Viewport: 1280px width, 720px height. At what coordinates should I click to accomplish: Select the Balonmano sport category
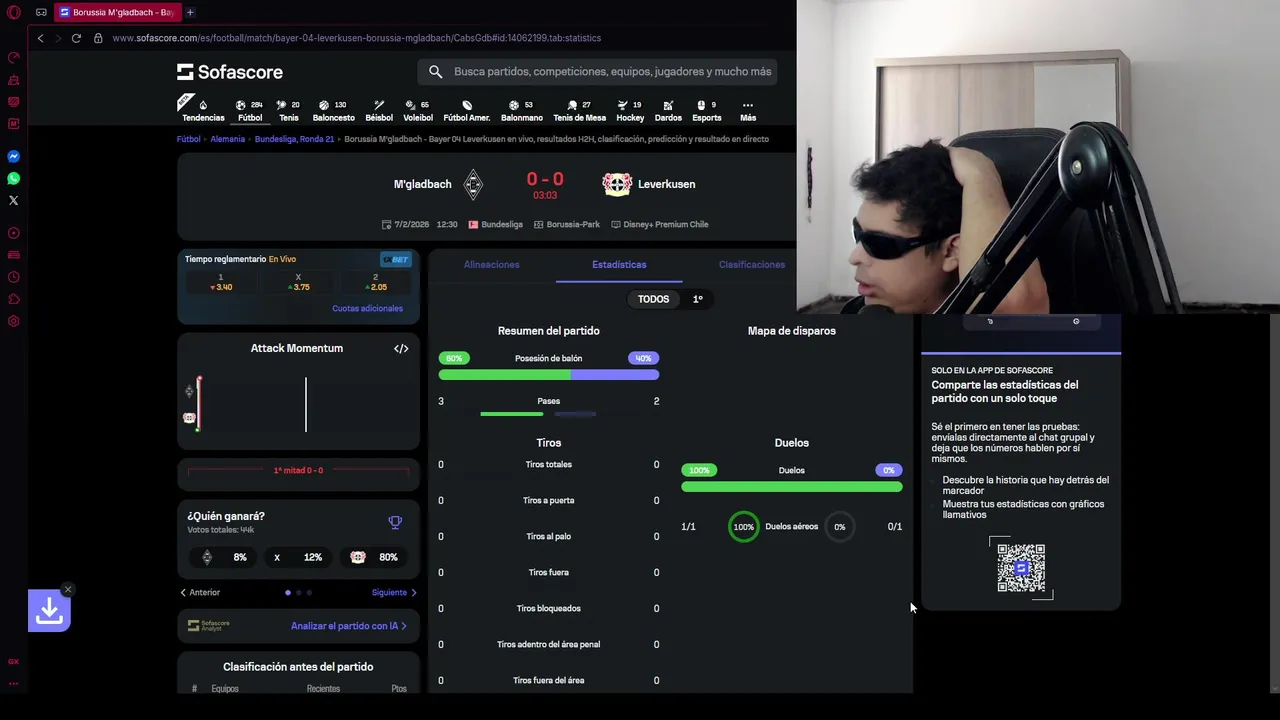[521, 110]
